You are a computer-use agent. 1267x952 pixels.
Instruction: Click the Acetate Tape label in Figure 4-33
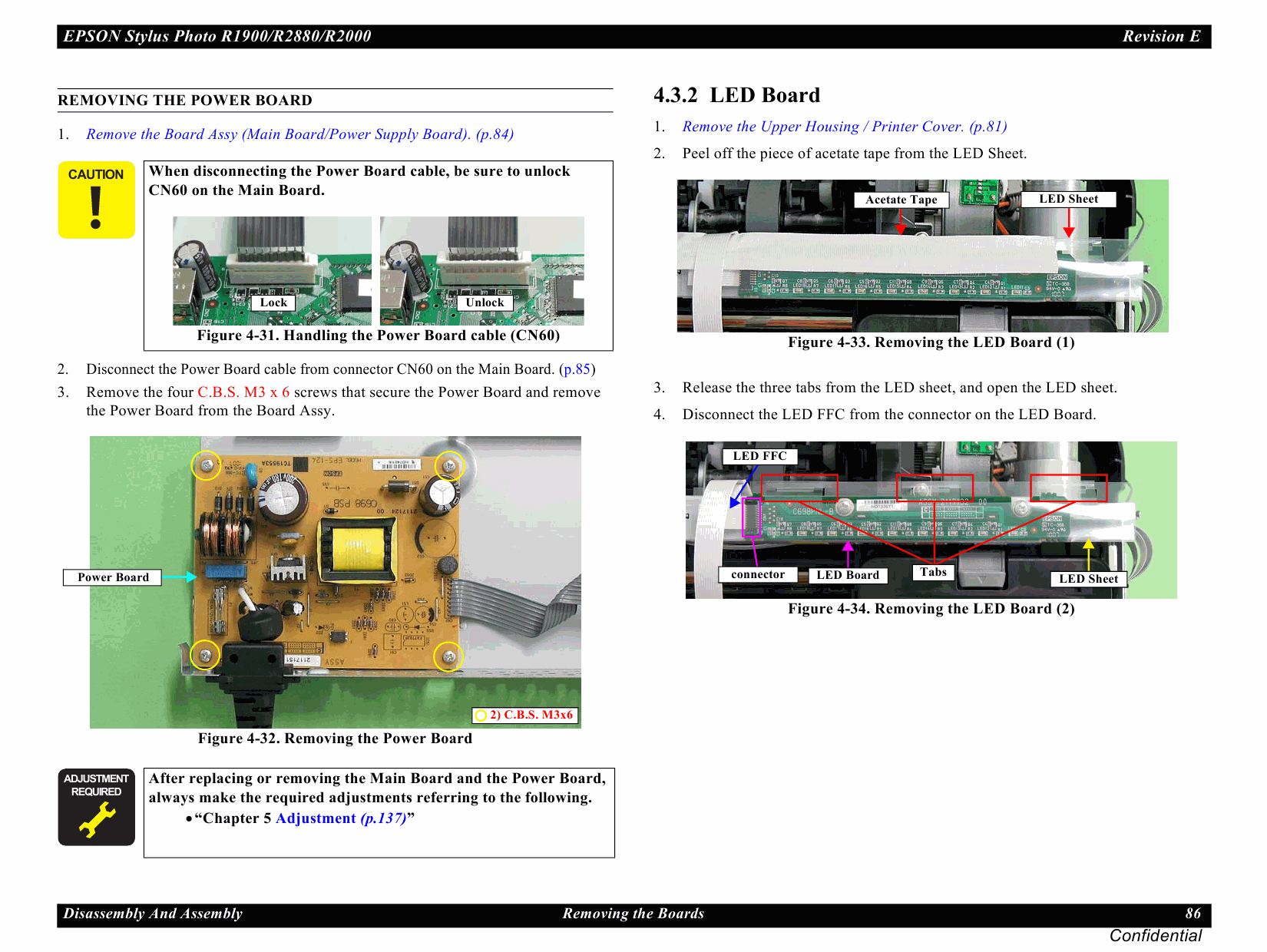tap(901, 200)
